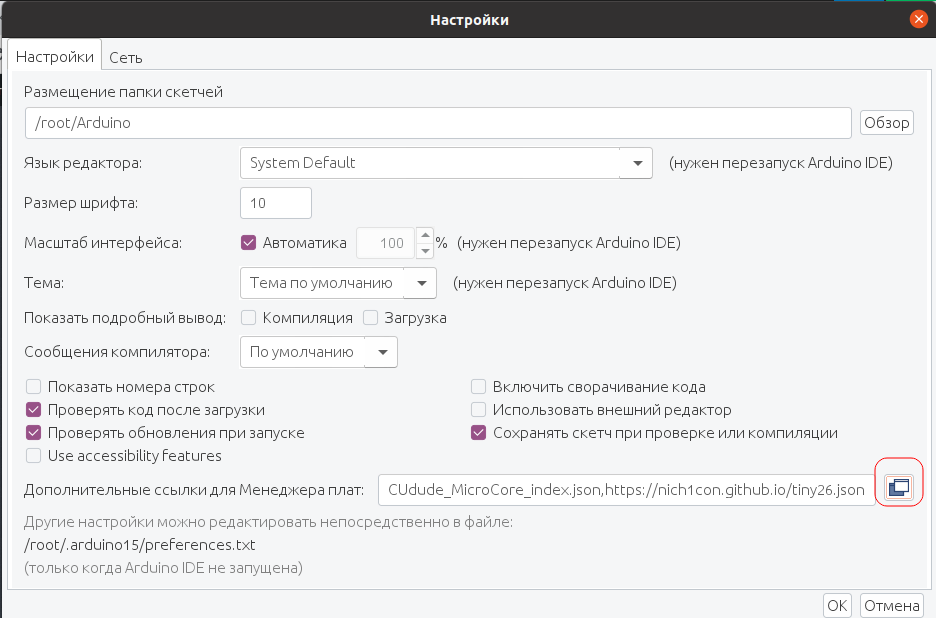Image resolution: width=936 pixels, height=618 pixels.
Task: Switch to the Сеть tab
Action: click(x=126, y=57)
